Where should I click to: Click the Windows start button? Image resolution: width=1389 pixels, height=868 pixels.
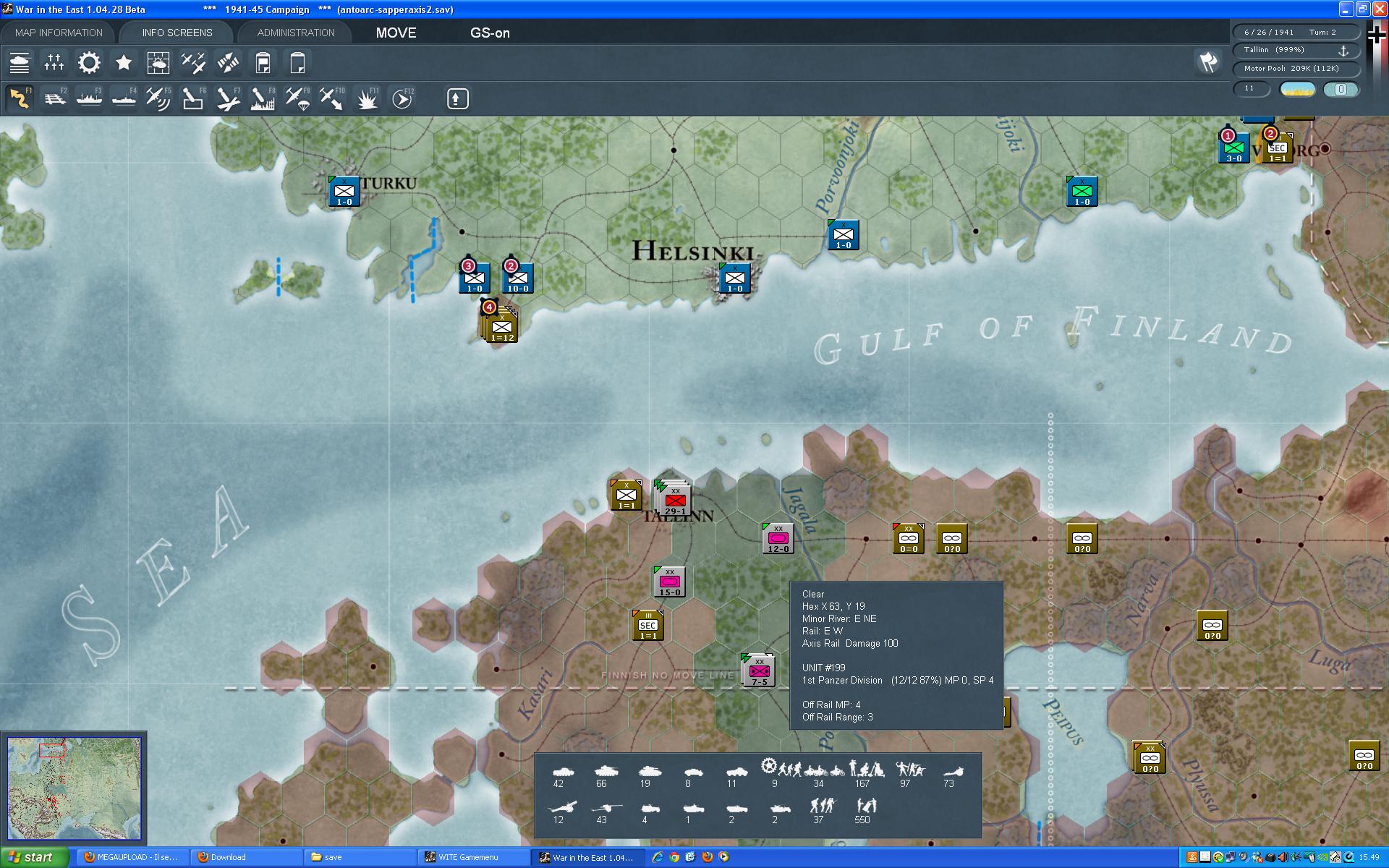click(x=35, y=857)
